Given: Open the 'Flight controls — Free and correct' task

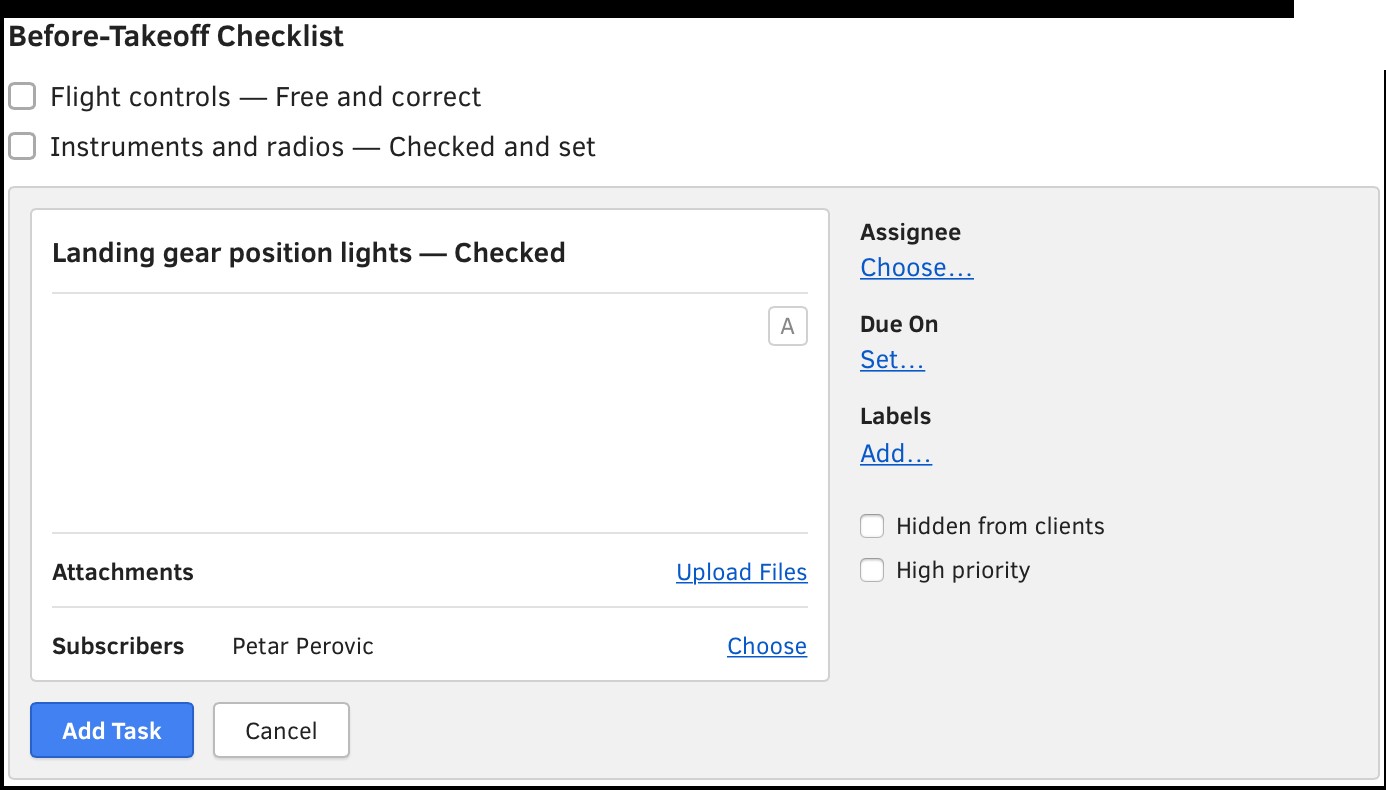Looking at the screenshot, I should click(x=265, y=97).
